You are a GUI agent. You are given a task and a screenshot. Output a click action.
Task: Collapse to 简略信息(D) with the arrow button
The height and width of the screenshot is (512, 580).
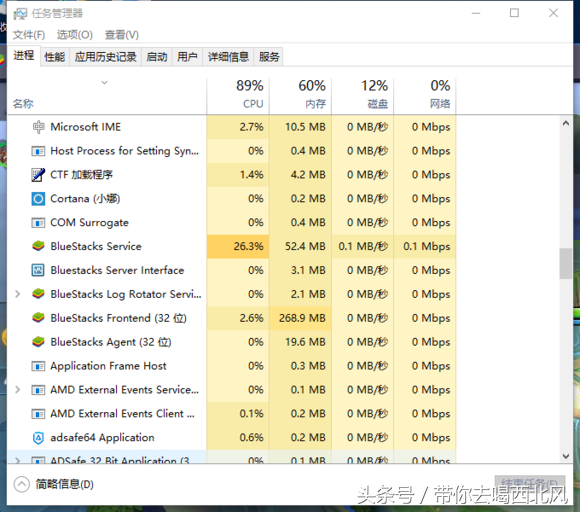(21, 484)
